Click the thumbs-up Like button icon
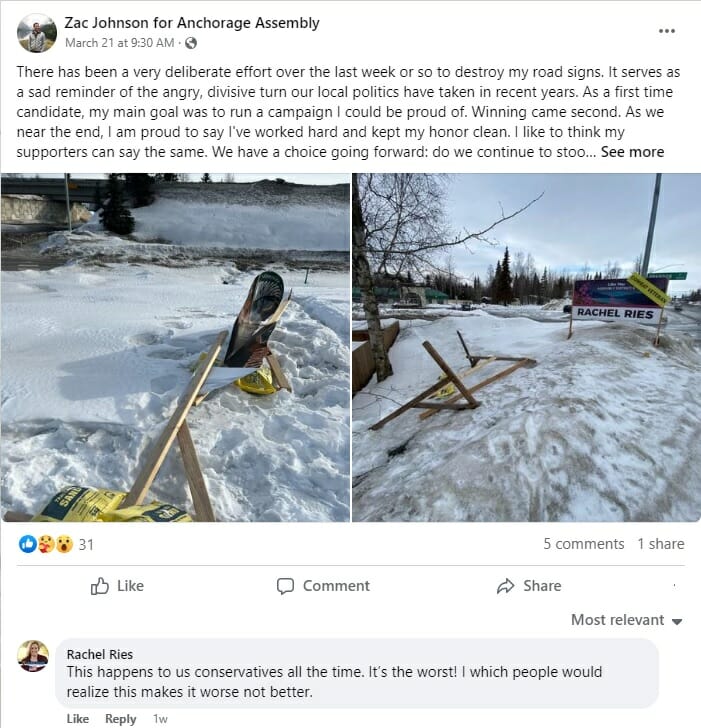The width and height of the screenshot is (701, 728). coord(99,586)
